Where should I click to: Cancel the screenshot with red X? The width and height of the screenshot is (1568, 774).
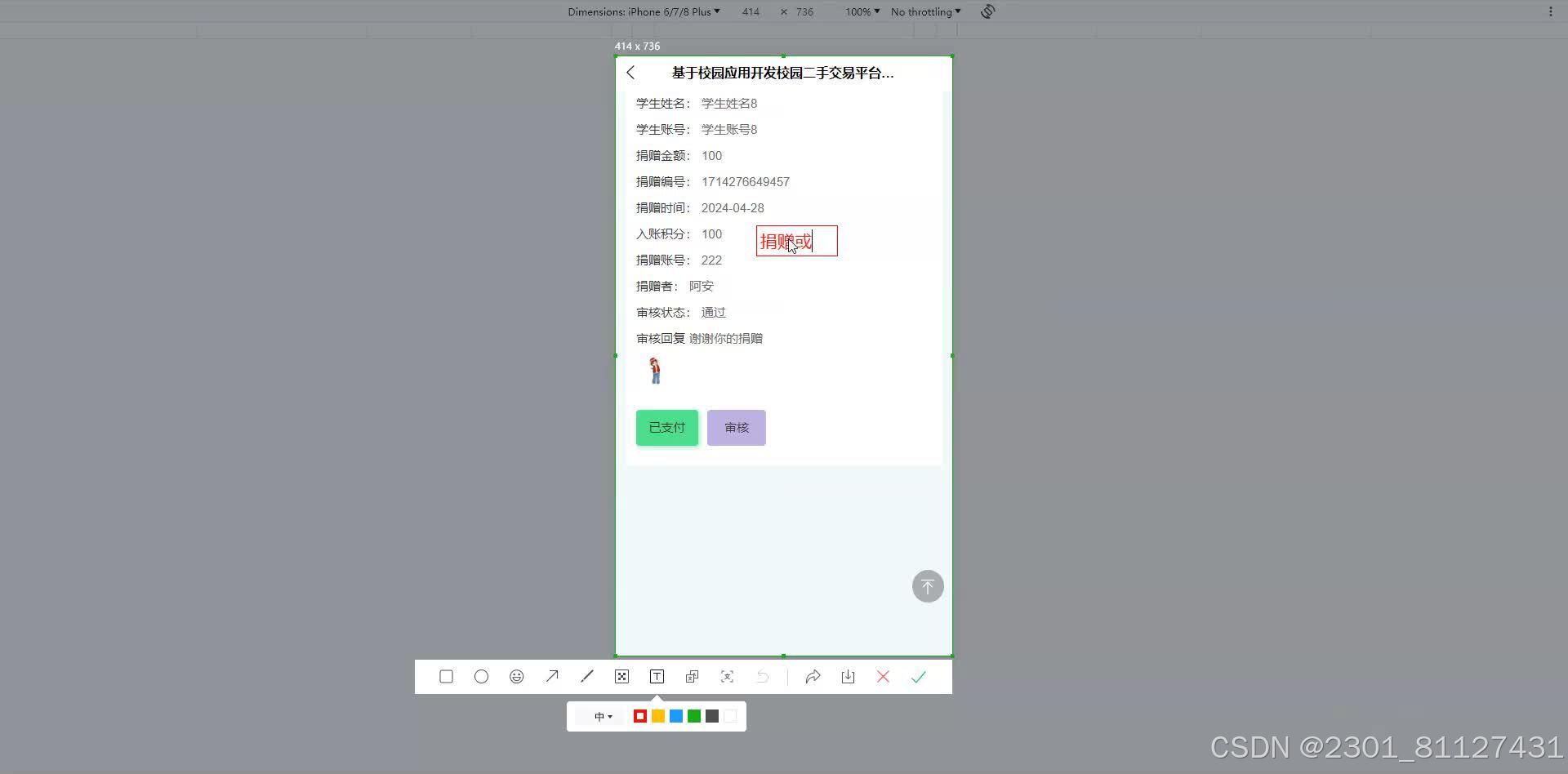[883, 677]
